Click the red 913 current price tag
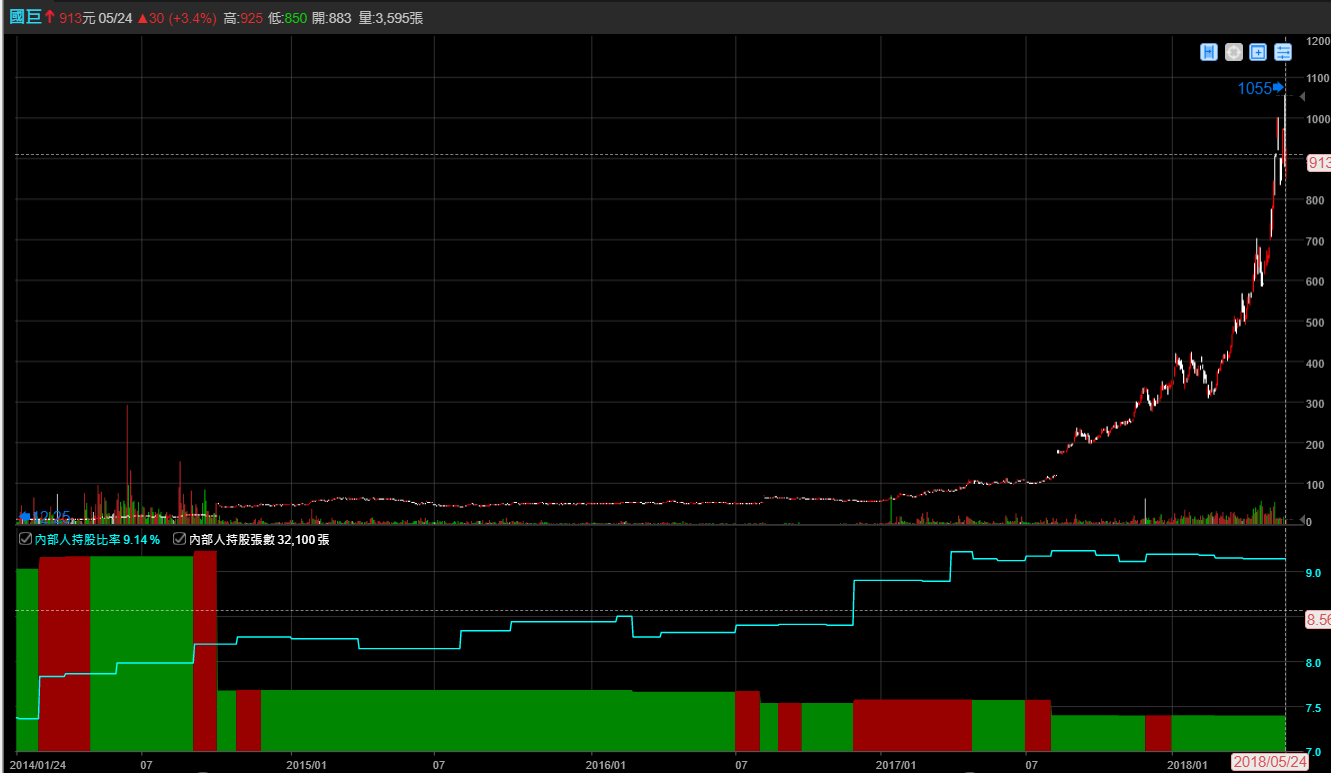This screenshot has height=773, width=1331. pos(1318,163)
